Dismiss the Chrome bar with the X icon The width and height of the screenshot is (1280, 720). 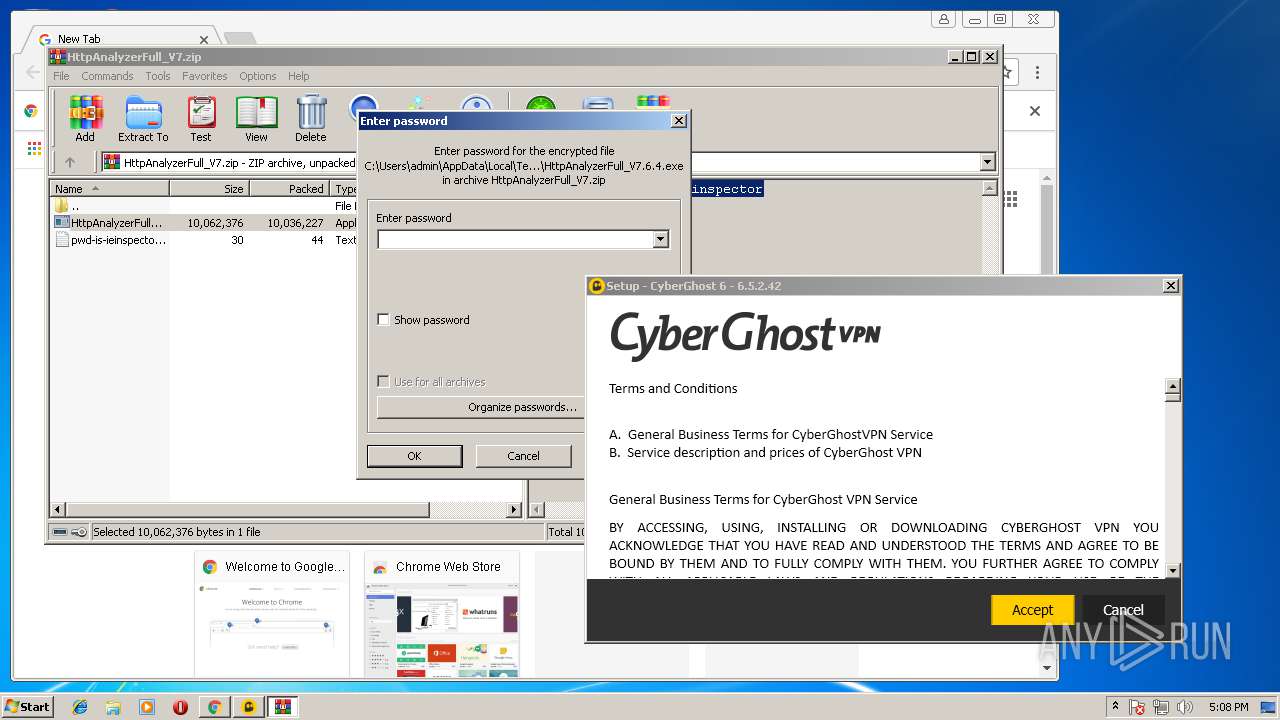tap(1035, 111)
